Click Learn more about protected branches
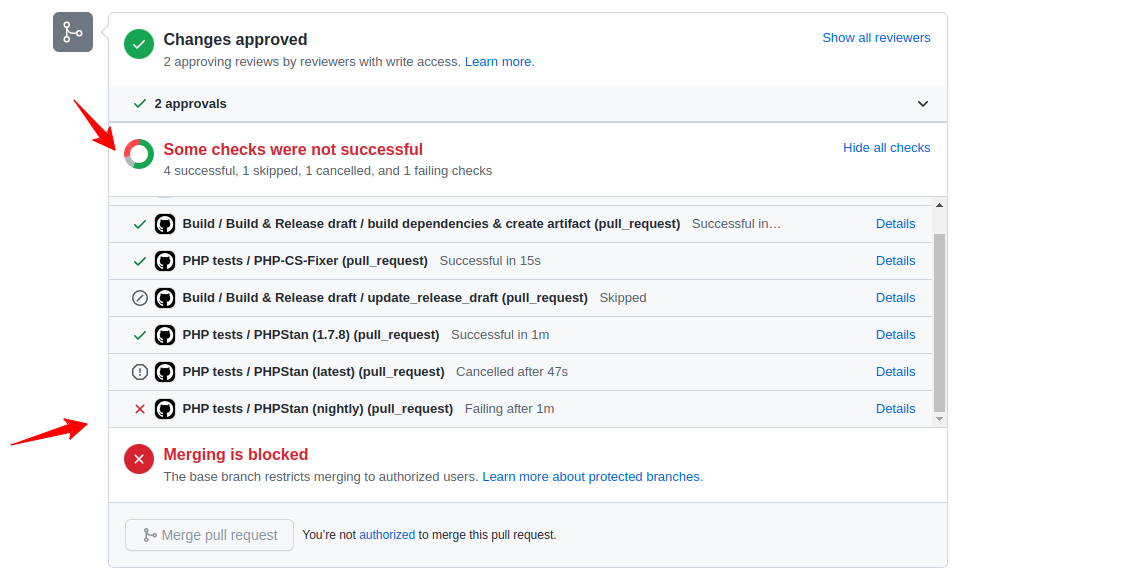 point(593,477)
